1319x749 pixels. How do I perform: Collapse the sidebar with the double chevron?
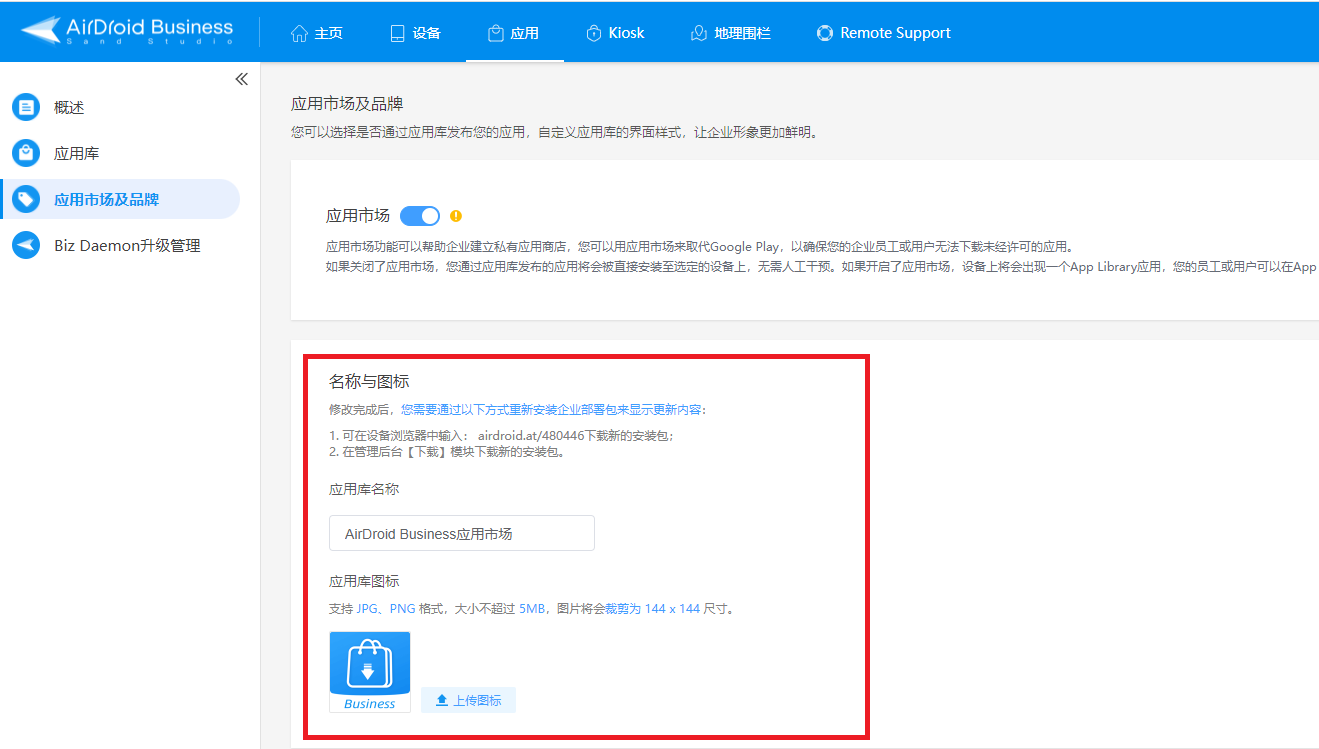pos(241,79)
